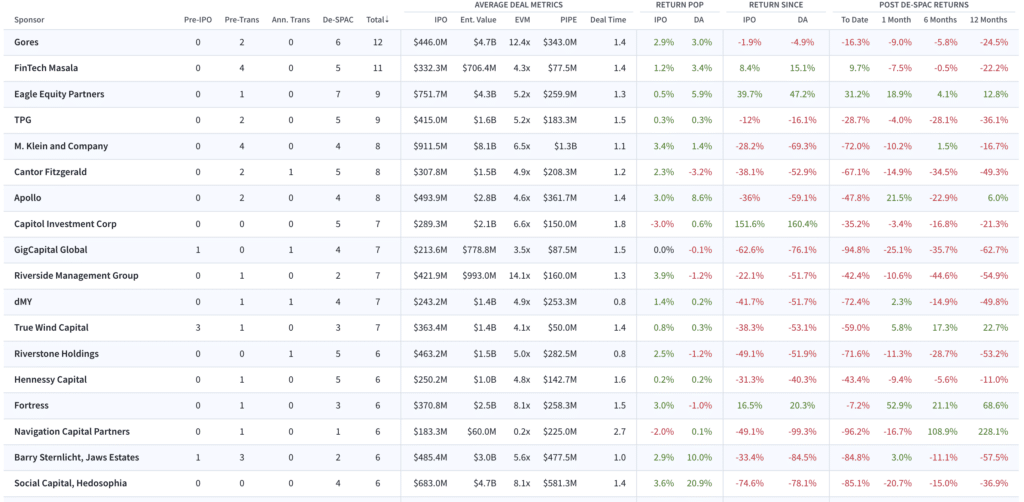Sort by PIPE column header
This screenshot has width=1024, height=502.
click(569, 20)
